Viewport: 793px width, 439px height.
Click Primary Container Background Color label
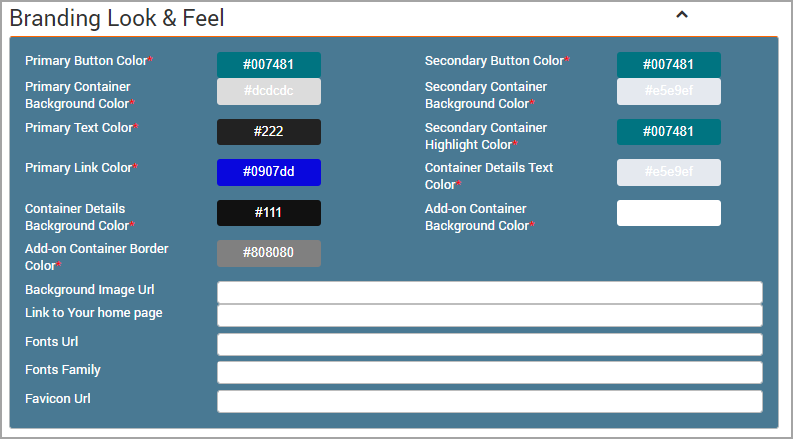click(x=80, y=95)
